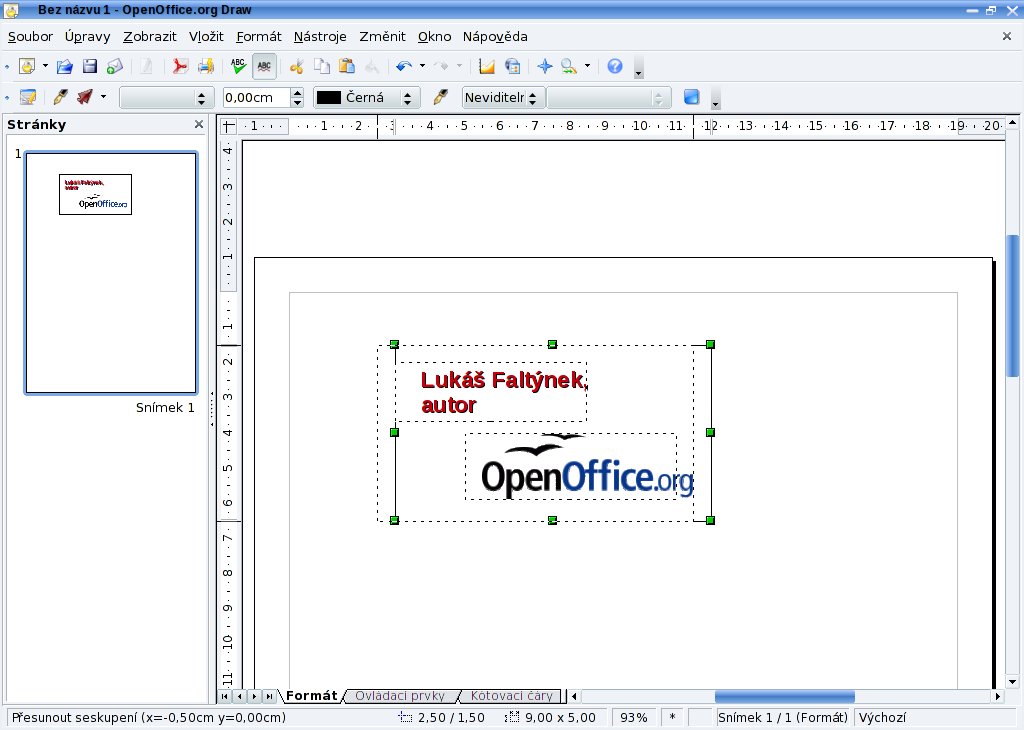Click the black line color swatch
The height and width of the screenshot is (730, 1024).
328,98
